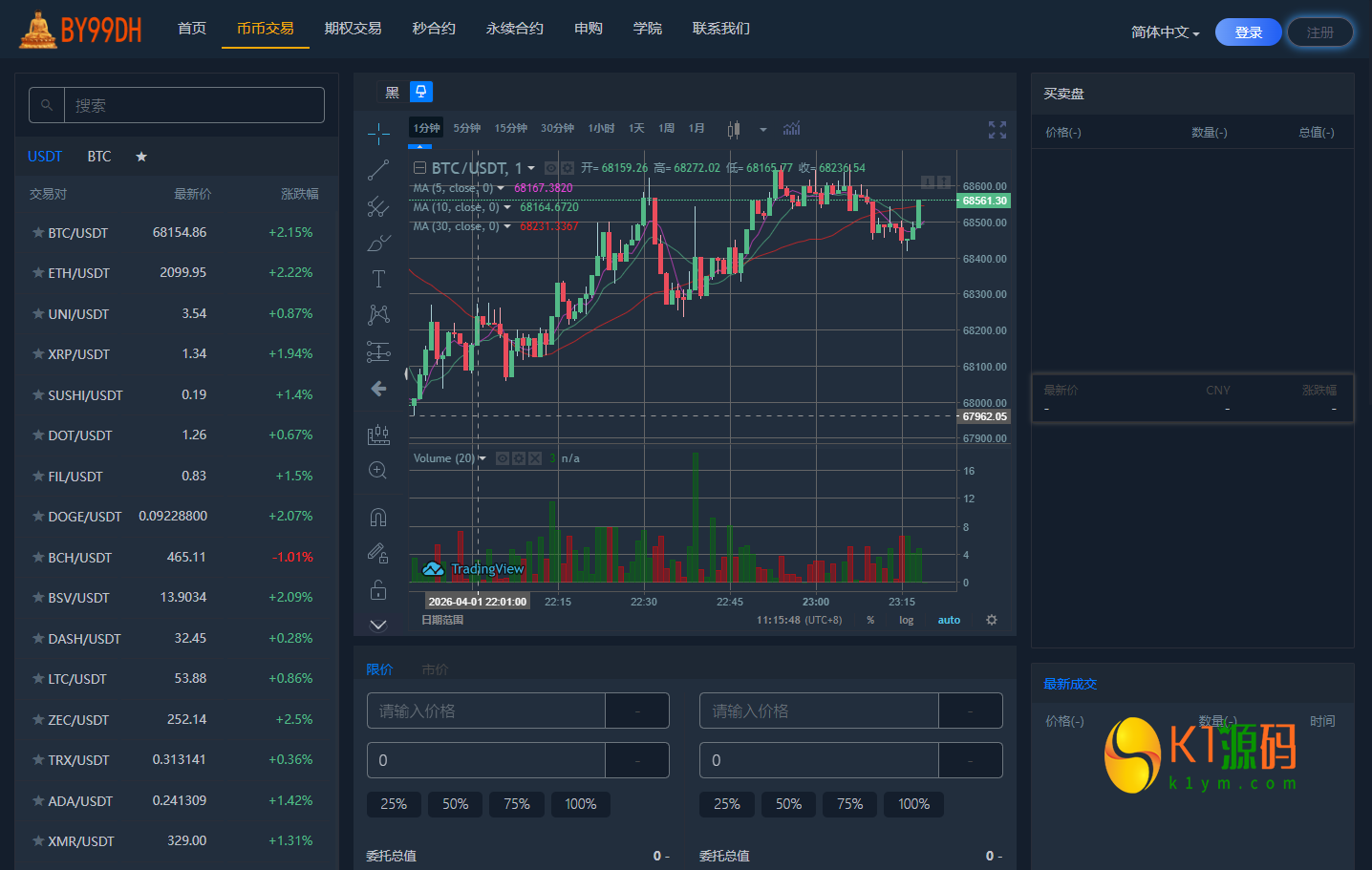Click the chart fullscreen expand icon
This screenshot has width=1372, height=870.
click(997, 128)
